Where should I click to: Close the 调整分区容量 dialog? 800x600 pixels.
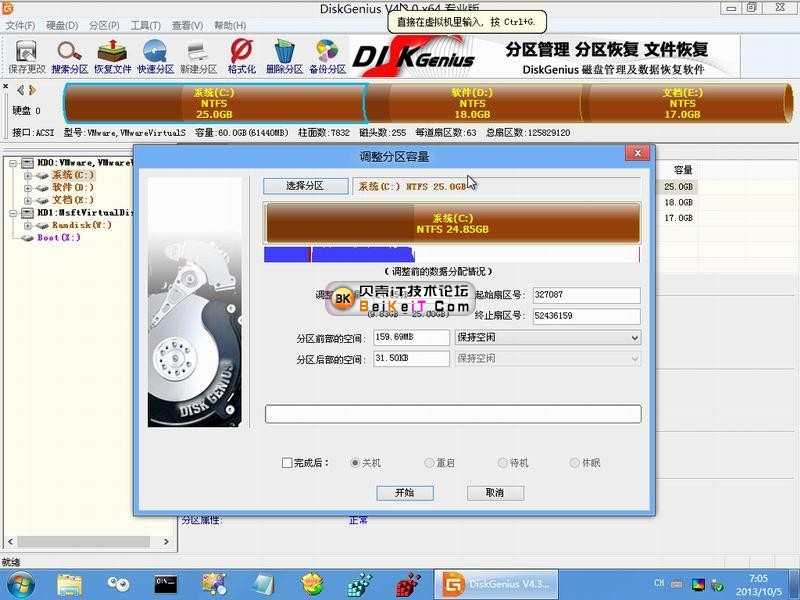[637, 153]
